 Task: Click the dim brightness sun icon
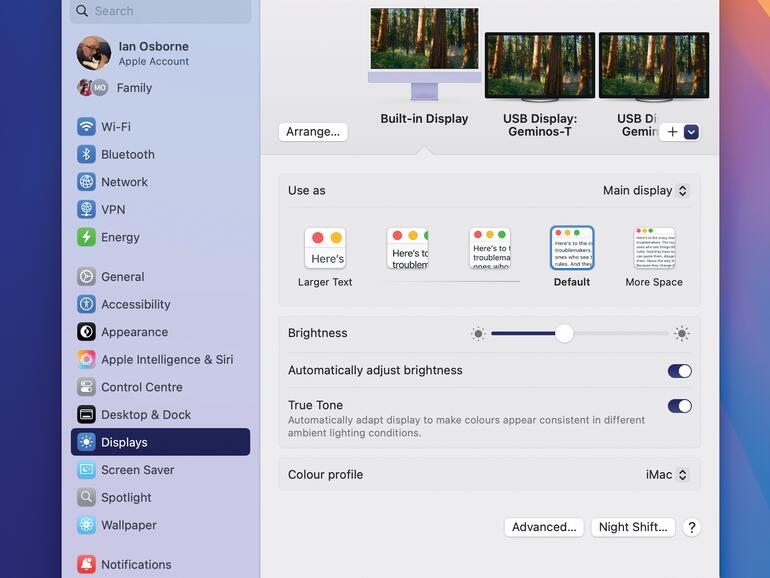(478, 334)
